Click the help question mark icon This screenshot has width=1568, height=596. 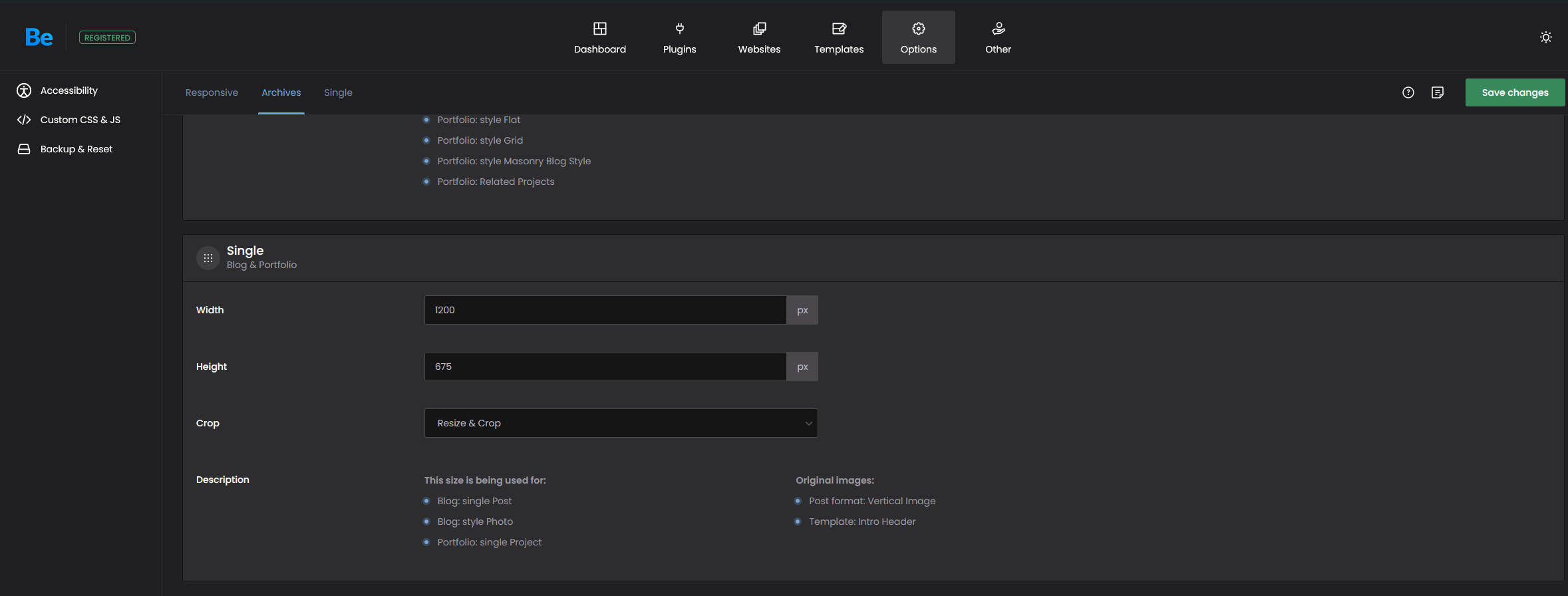[1408, 92]
